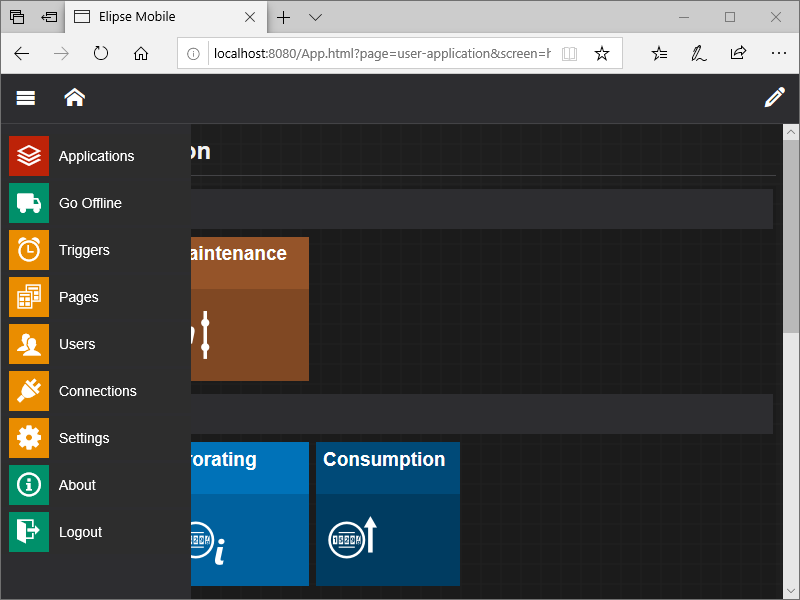Open the Consumption tile
The width and height of the screenshot is (800, 600).
click(x=388, y=514)
